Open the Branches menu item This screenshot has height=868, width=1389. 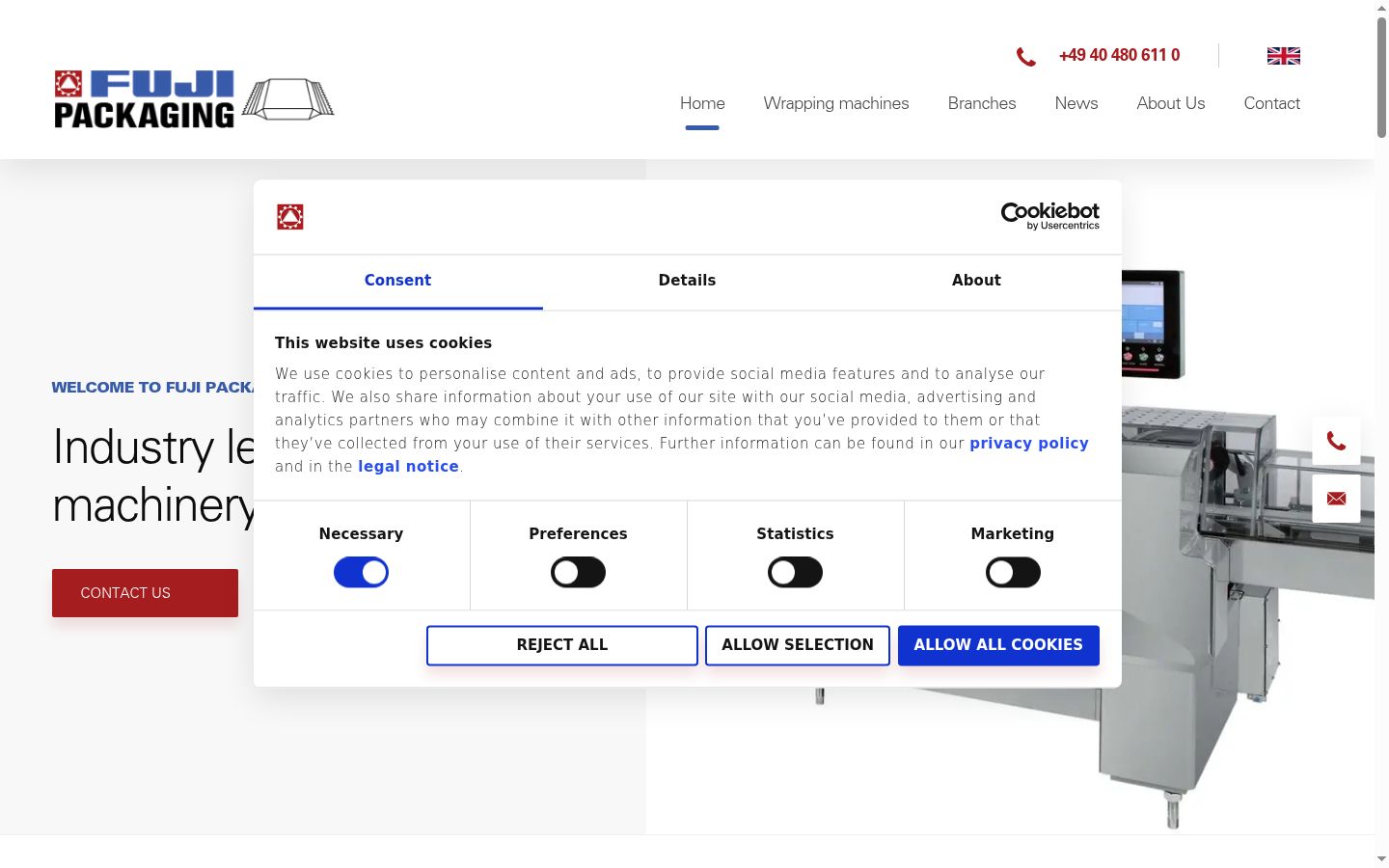pyautogui.click(x=982, y=103)
